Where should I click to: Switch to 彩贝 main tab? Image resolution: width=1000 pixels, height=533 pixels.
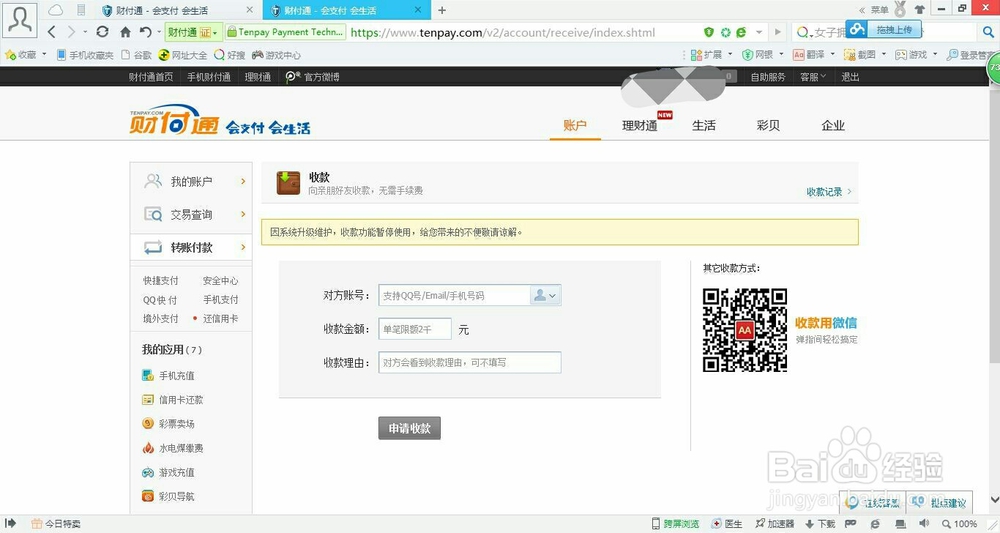pyautogui.click(x=768, y=125)
